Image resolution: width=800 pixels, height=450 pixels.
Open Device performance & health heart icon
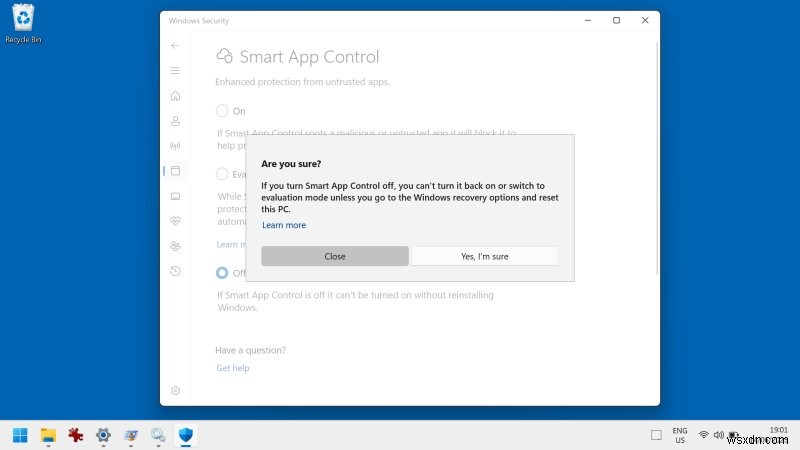(x=175, y=221)
